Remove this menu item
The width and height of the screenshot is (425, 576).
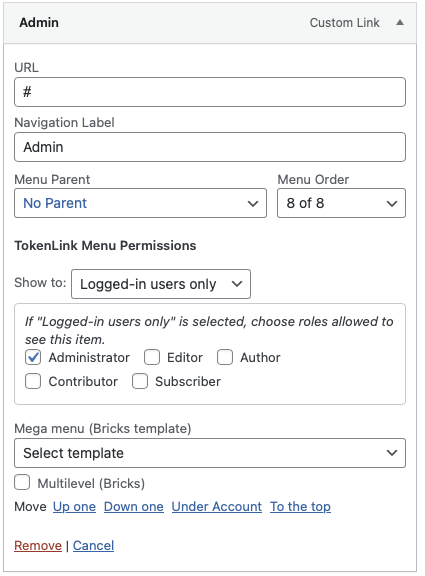click(x=38, y=546)
